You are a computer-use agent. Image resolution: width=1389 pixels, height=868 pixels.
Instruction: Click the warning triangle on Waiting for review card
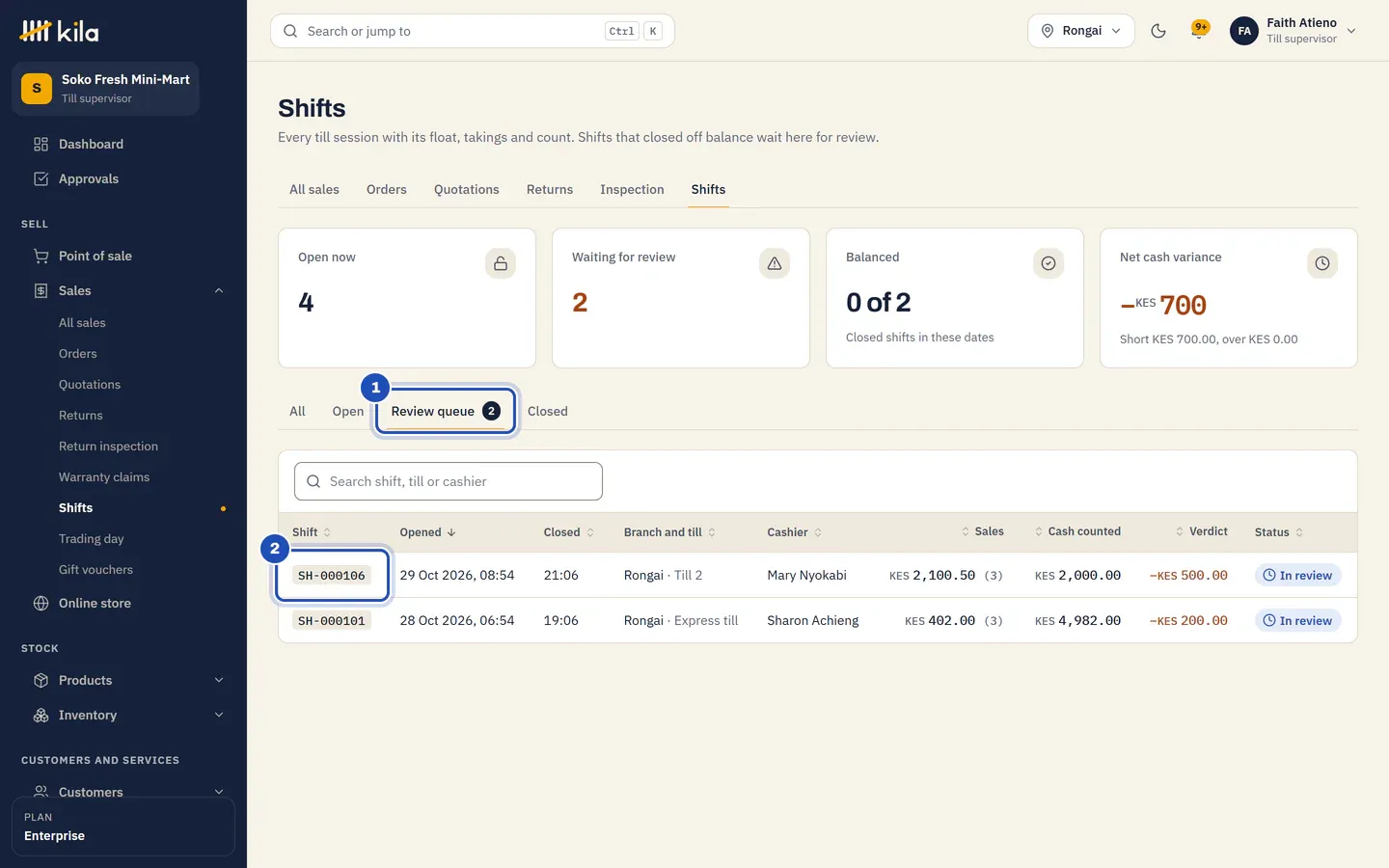coord(775,263)
